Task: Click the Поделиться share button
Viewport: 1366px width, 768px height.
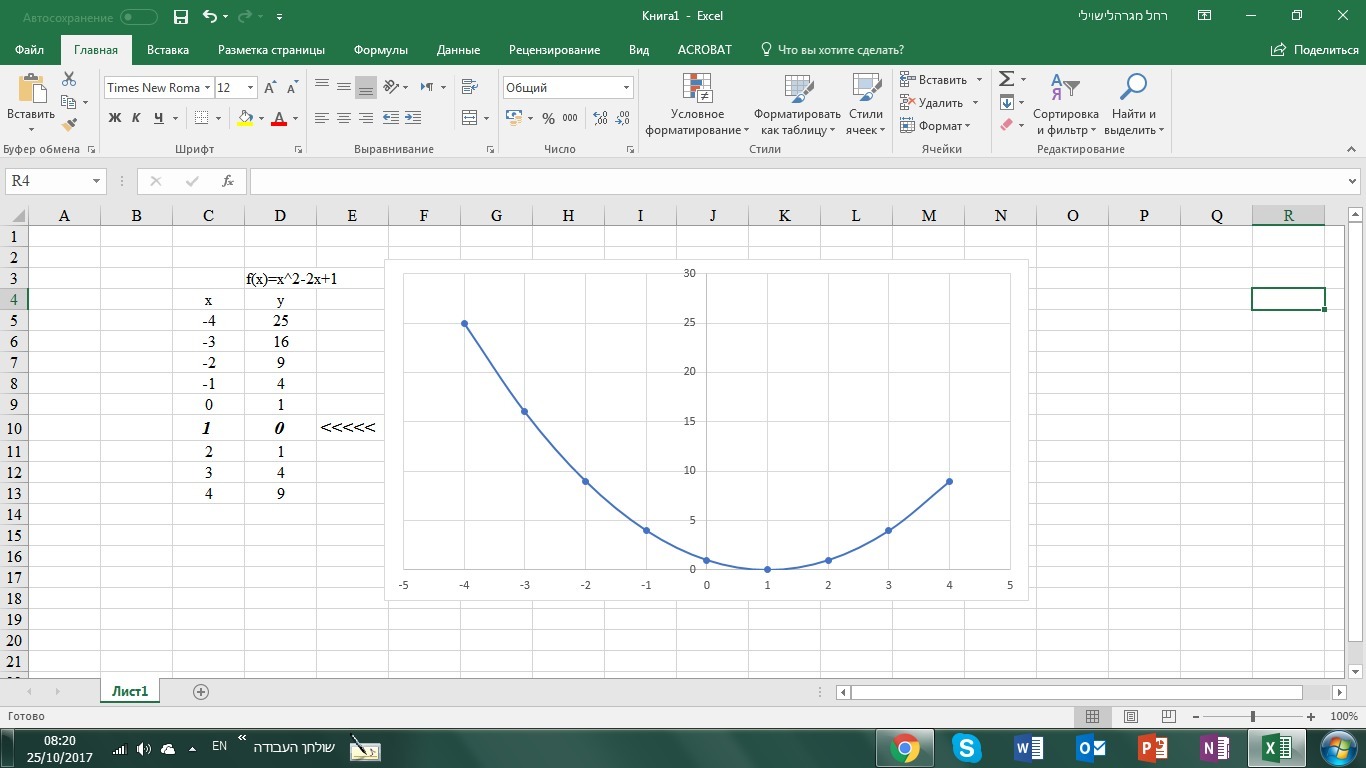Action: [1314, 50]
